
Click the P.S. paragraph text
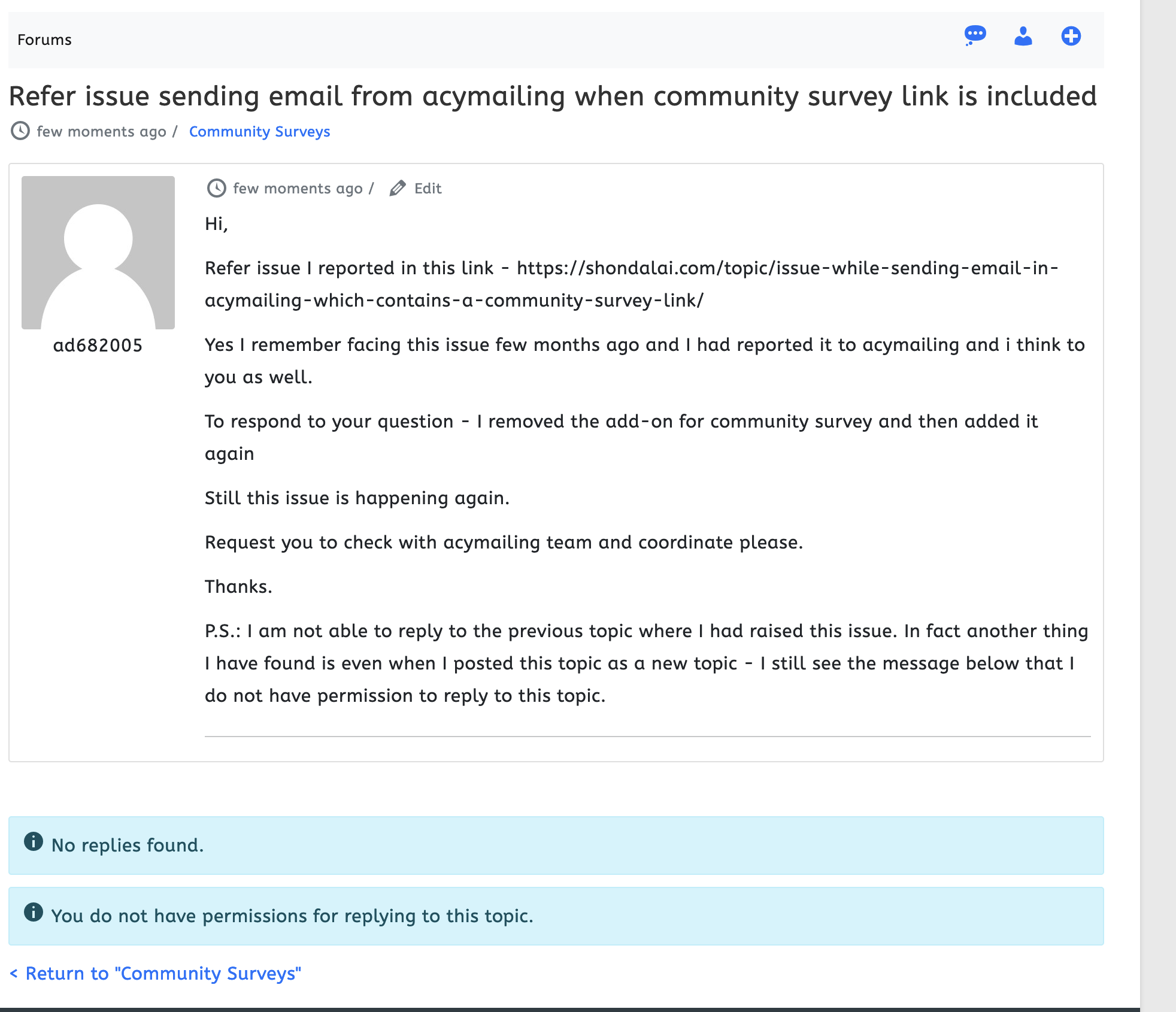(646, 663)
